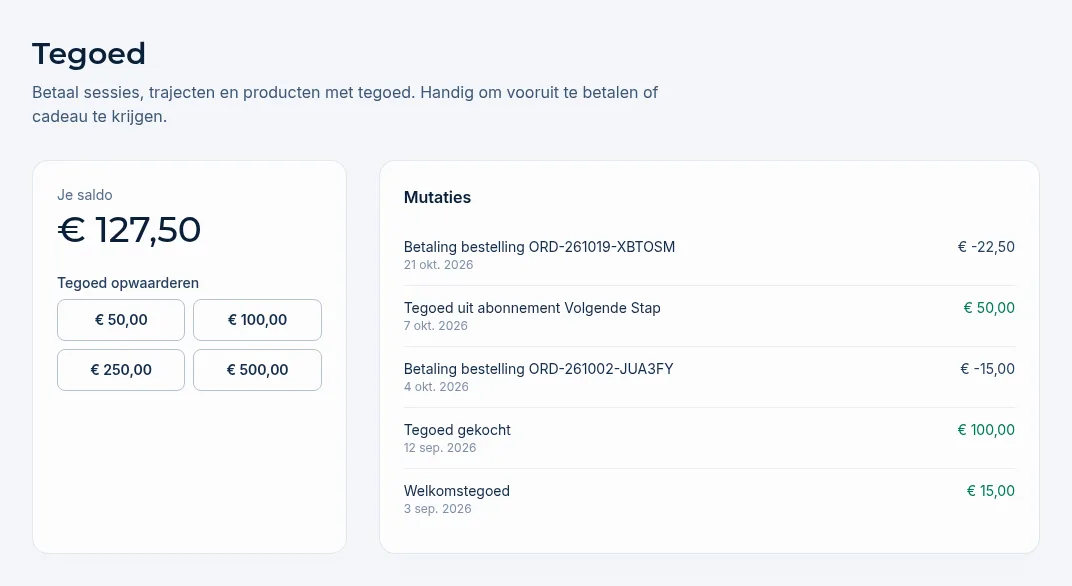Image resolution: width=1072 pixels, height=586 pixels.
Task: Click the € -22,50 amount
Action: point(986,247)
